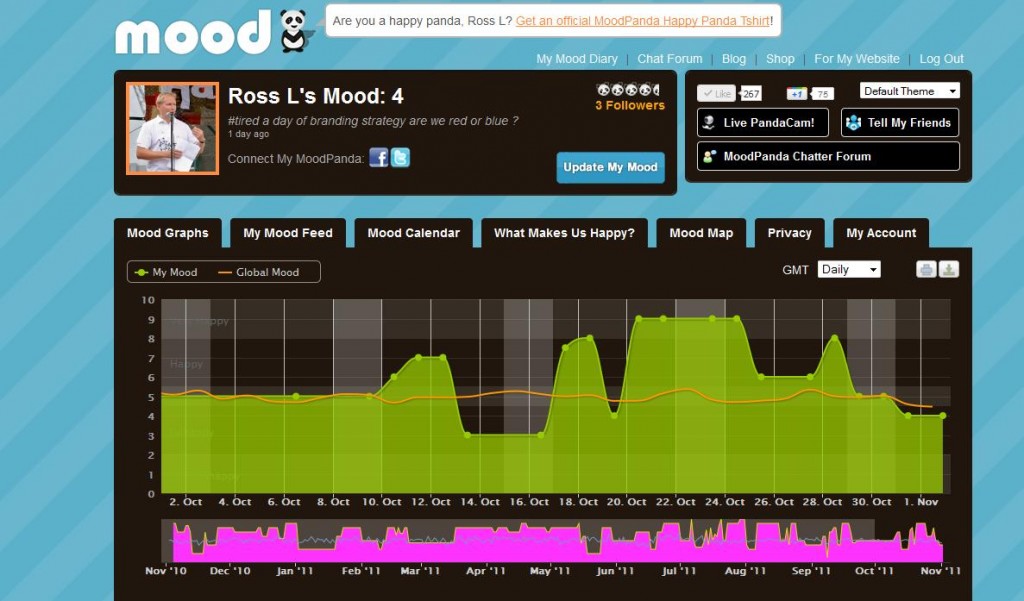Open the Daily interval dropdown
Screen dimensions: 1024x601
pyautogui.click(x=849, y=269)
